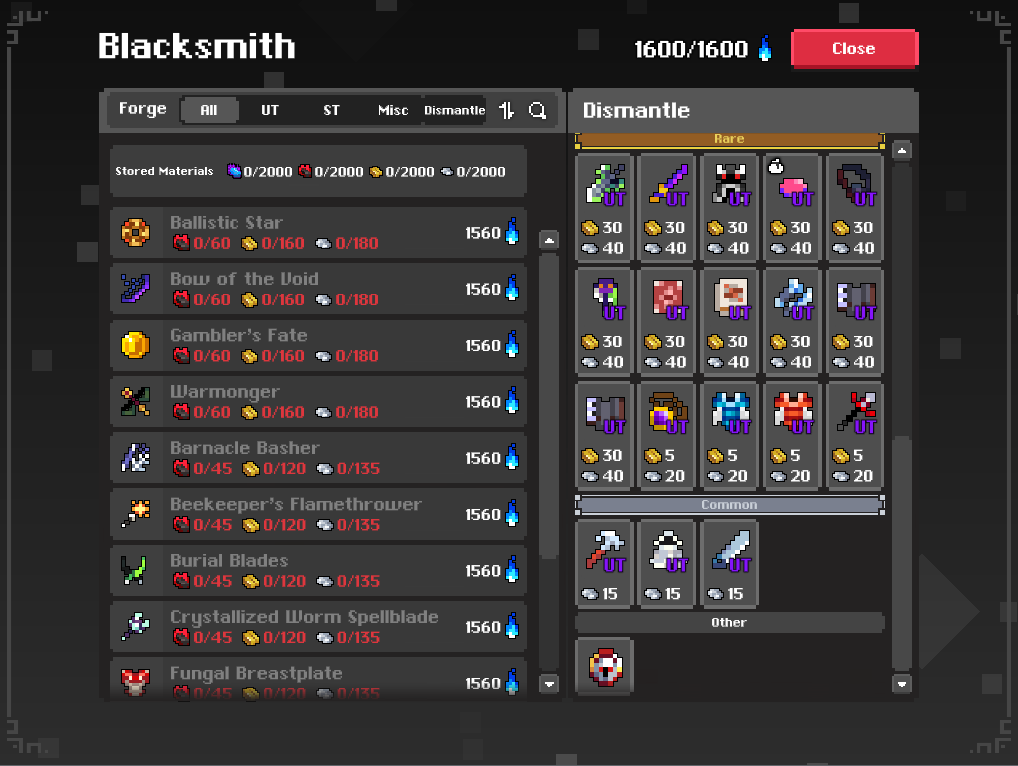Activate the All filter tab
1018x766 pixels.
tap(209, 110)
